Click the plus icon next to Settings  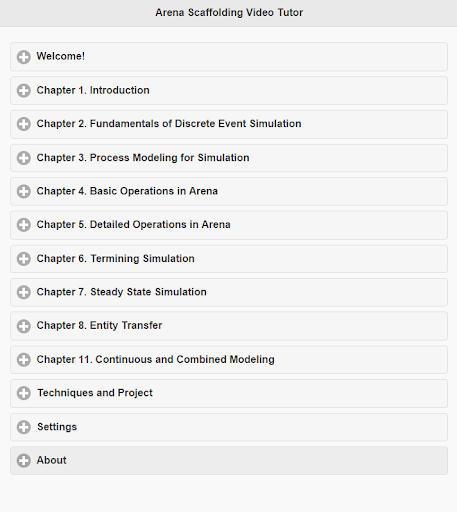pyautogui.click(x=24, y=427)
